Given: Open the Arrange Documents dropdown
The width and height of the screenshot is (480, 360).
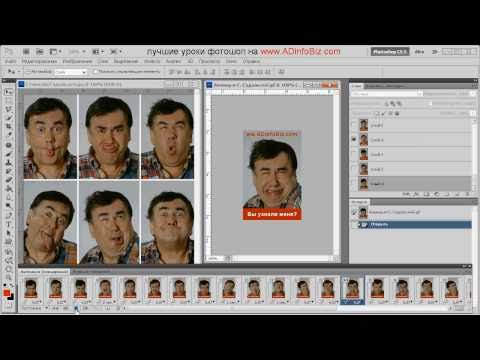Looking at the screenshot, I should (97, 52).
